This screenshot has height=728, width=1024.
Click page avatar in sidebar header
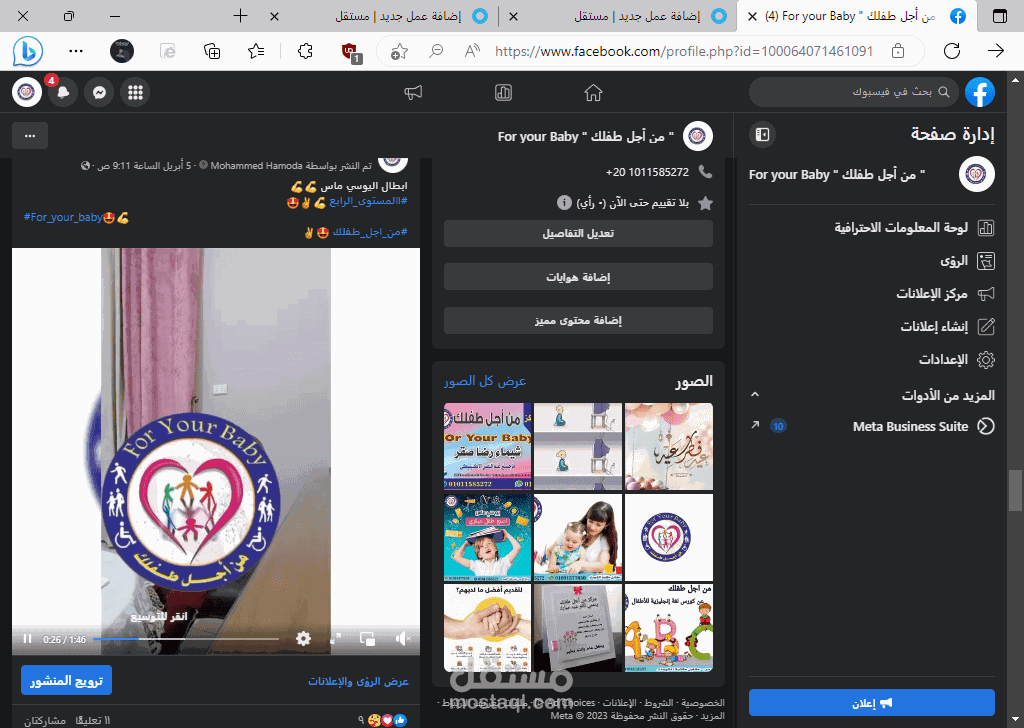[976, 174]
